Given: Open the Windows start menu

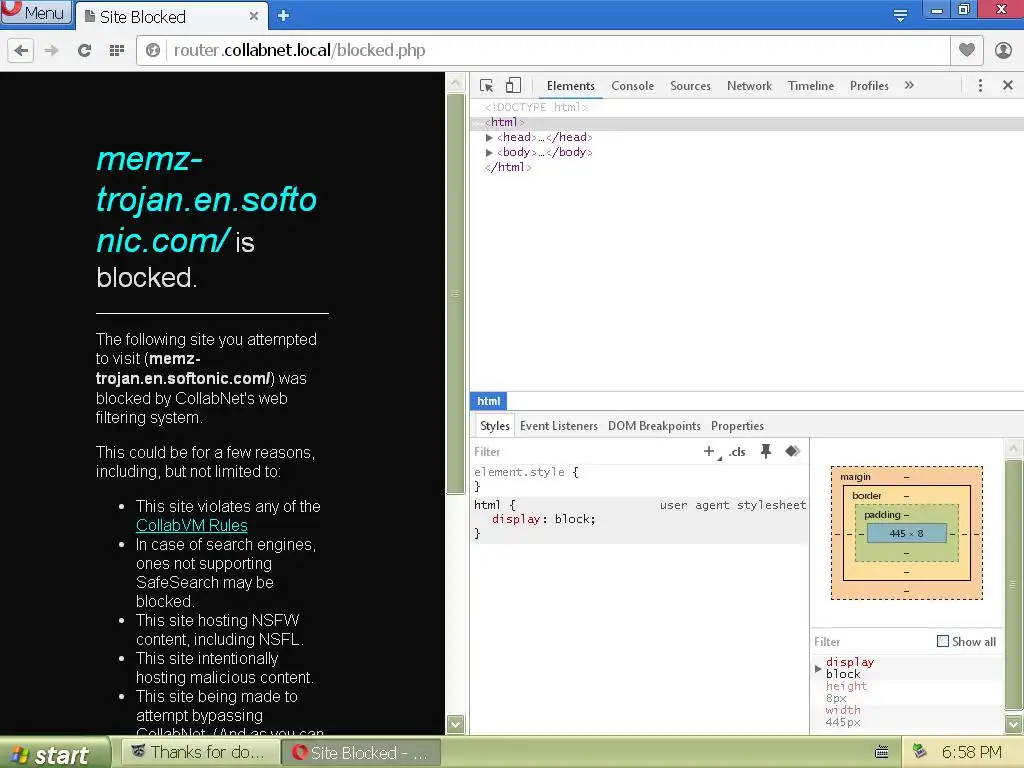Looking at the screenshot, I should [56, 753].
